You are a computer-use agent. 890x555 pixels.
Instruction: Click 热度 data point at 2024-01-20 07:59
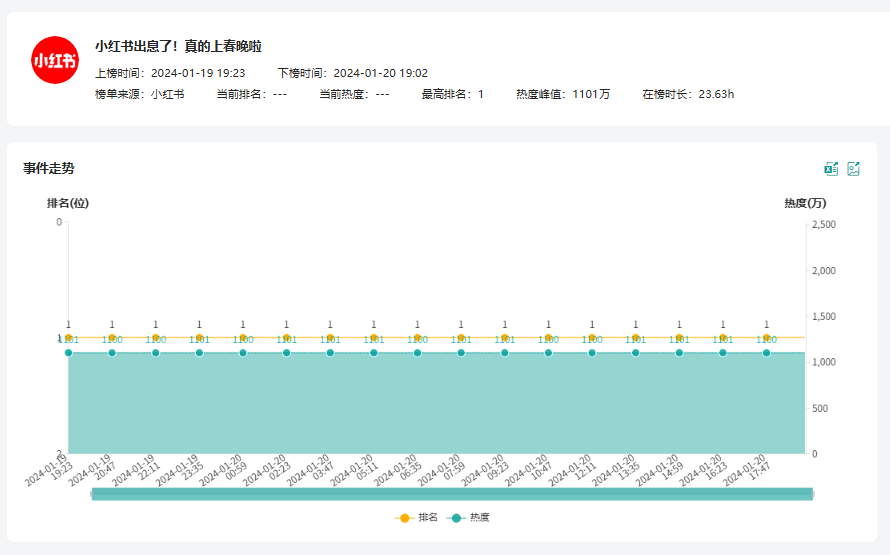(461, 353)
